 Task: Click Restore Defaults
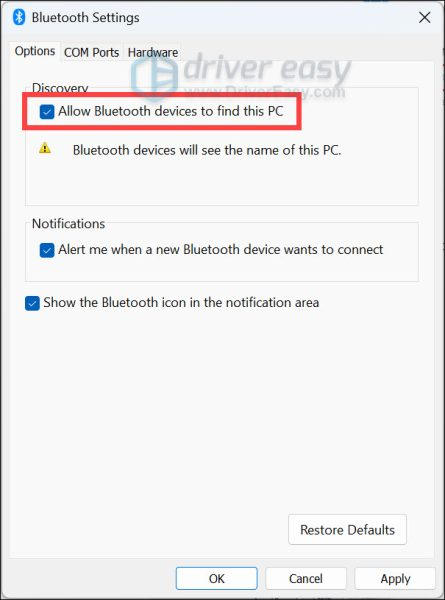point(347,530)
